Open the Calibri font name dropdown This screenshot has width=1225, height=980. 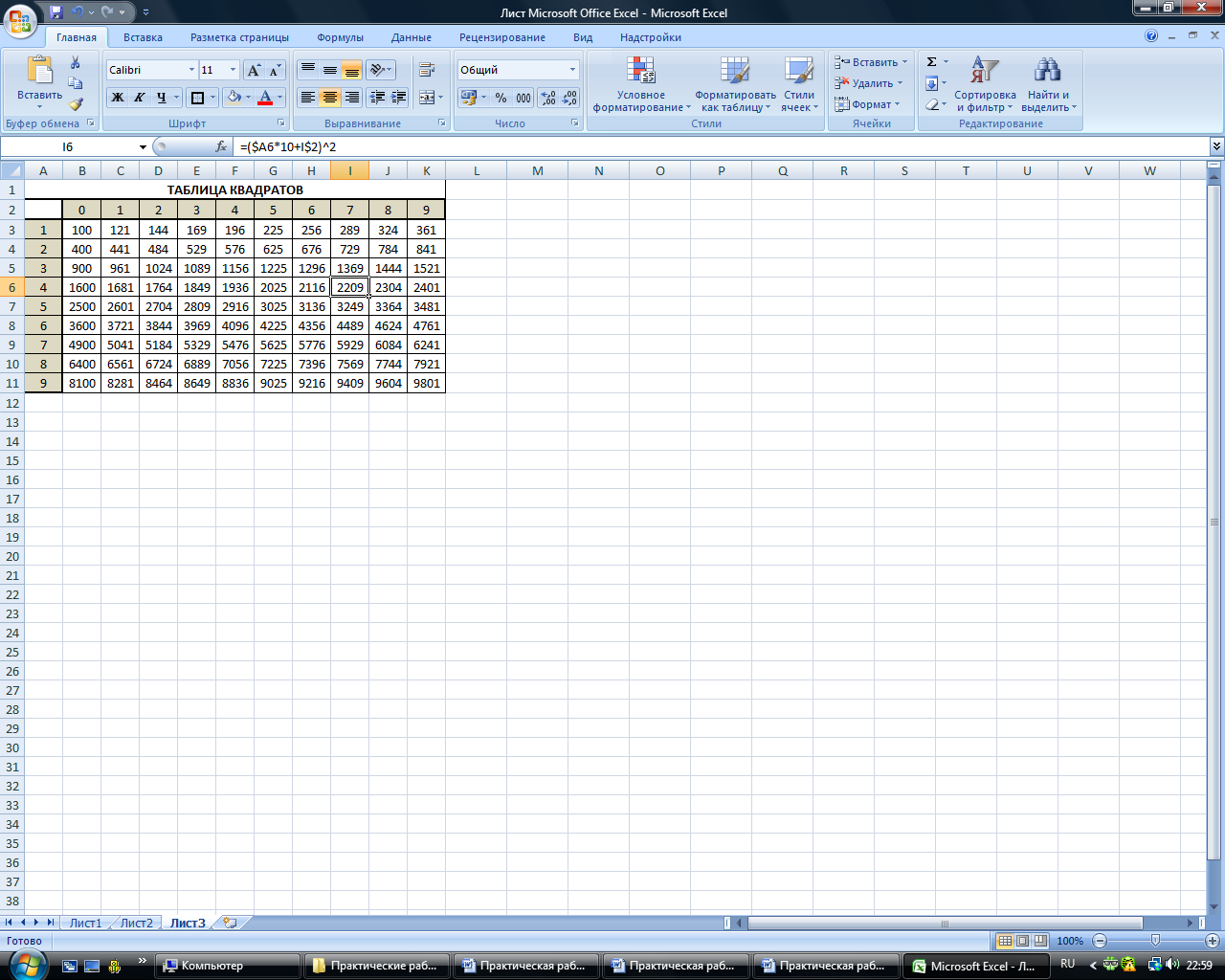[191, 70]
